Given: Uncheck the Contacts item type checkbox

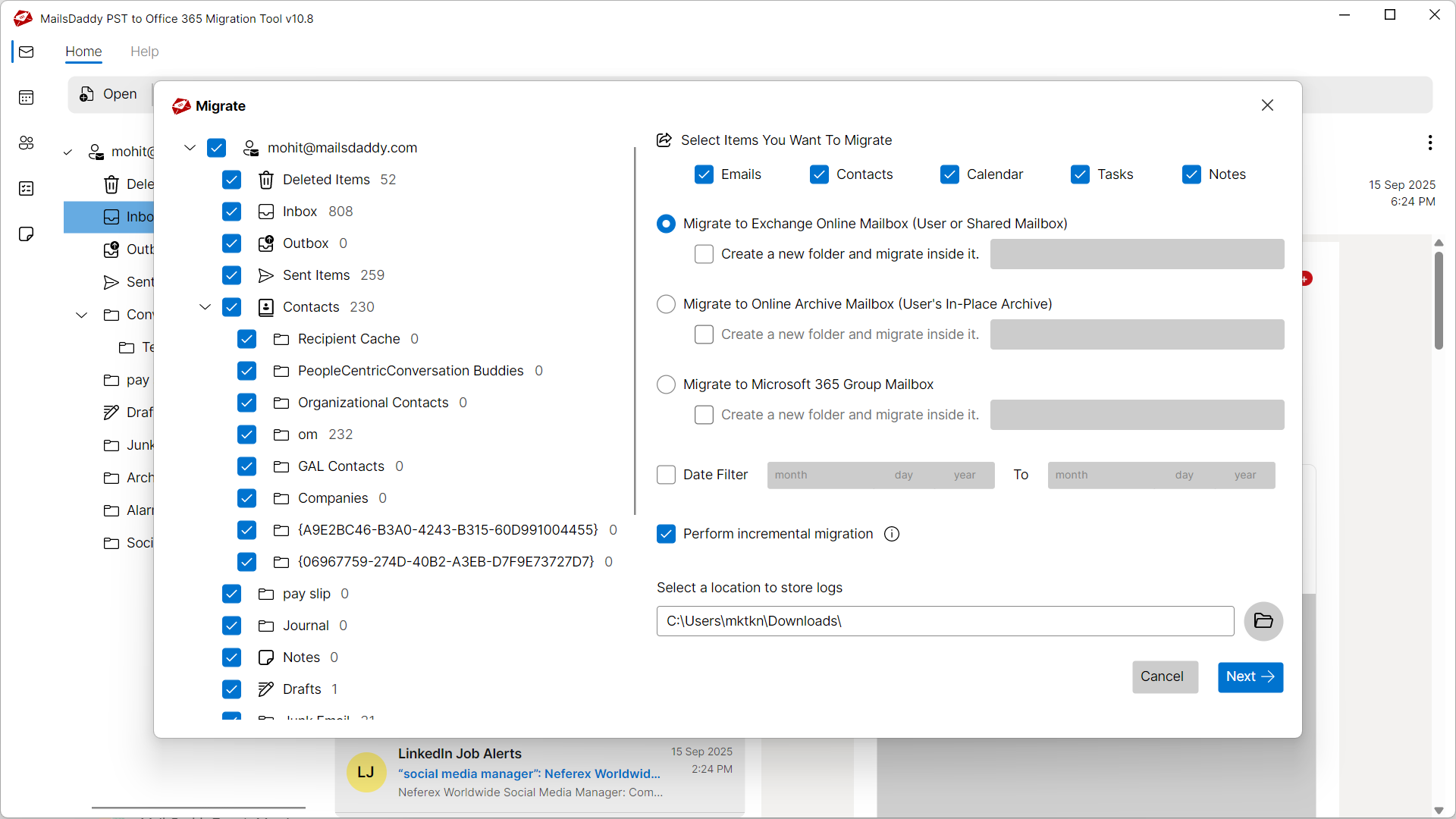Looking at the screenshot, I should [x=819, y=174].
